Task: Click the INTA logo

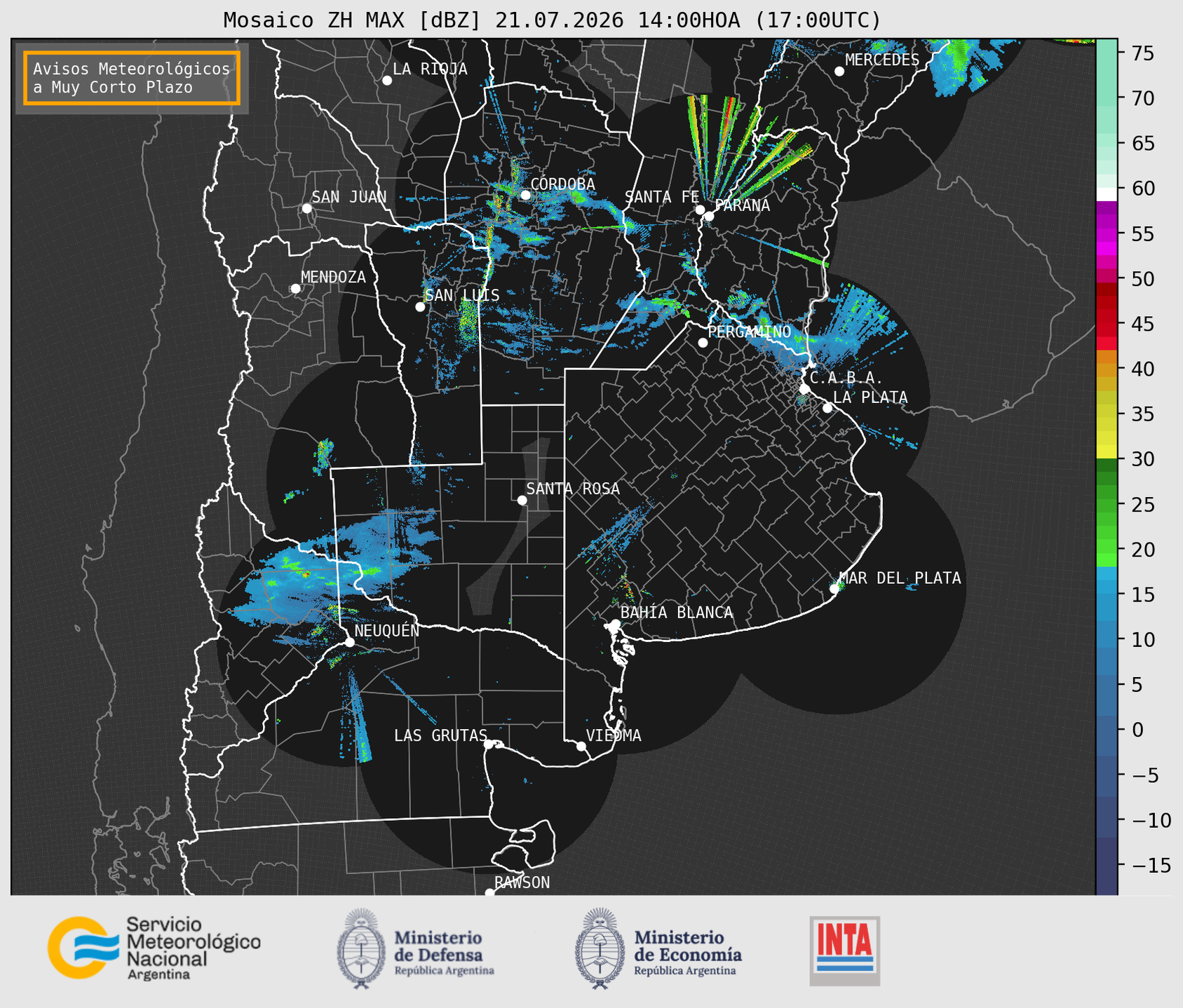Action: [x=845, y=951]
